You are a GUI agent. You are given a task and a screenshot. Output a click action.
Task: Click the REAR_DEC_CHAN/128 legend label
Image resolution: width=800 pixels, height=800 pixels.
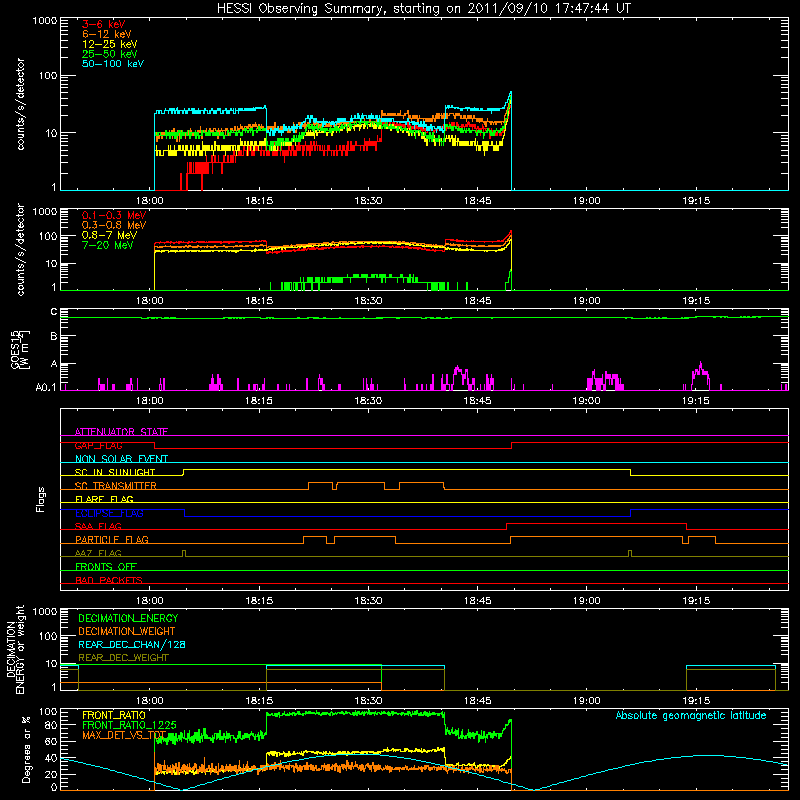[x=132, y=645]
